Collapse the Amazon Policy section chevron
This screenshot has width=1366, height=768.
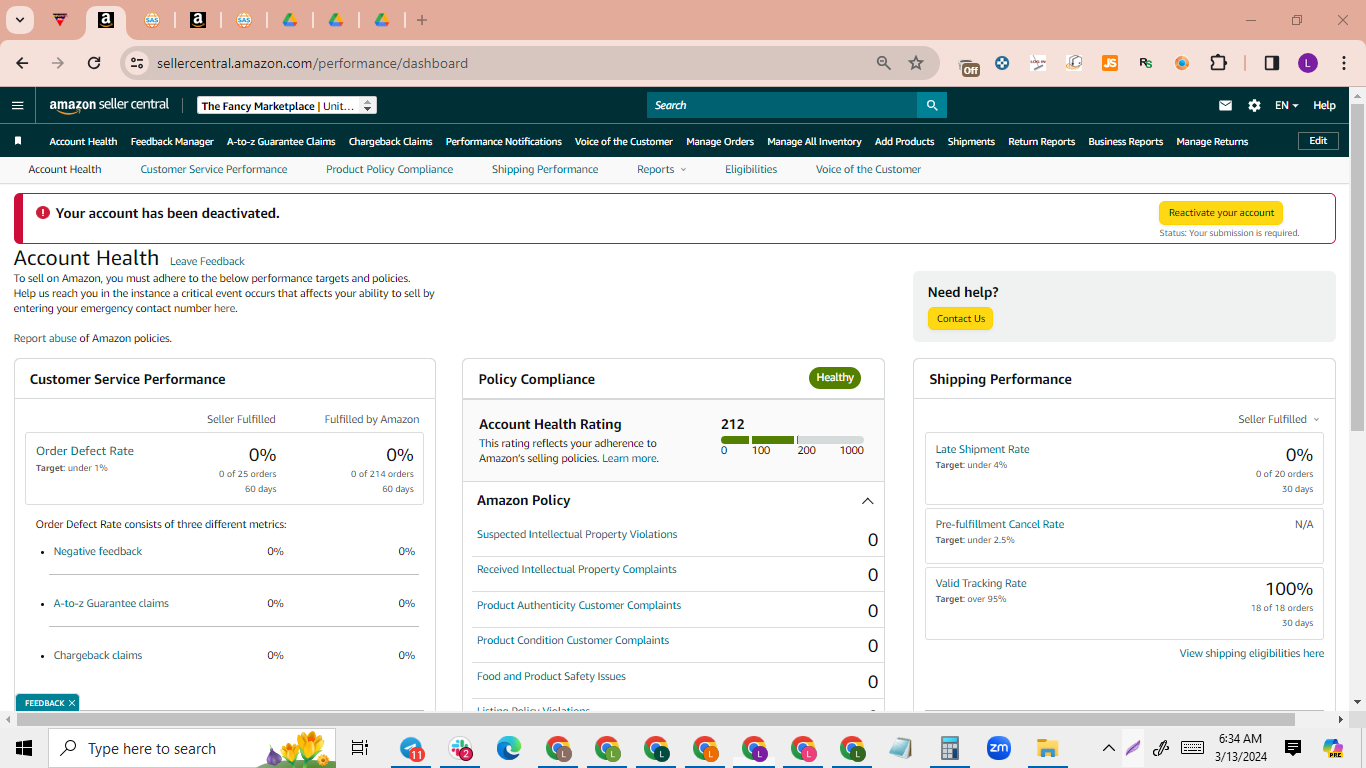pos(867,501)
